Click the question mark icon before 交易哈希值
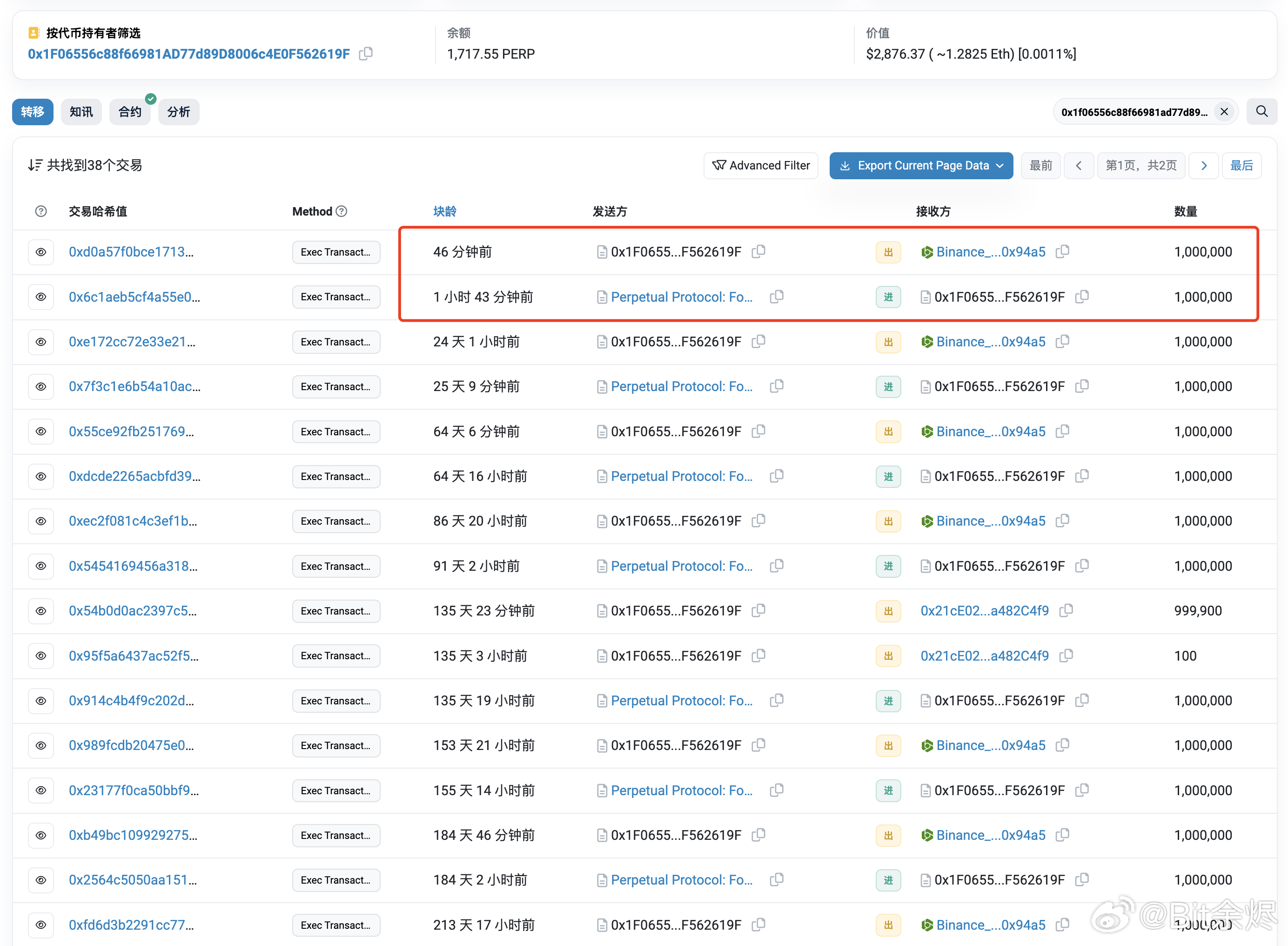Image resolution: width=1288 pixels, height=946 pixels. point(40,211)
